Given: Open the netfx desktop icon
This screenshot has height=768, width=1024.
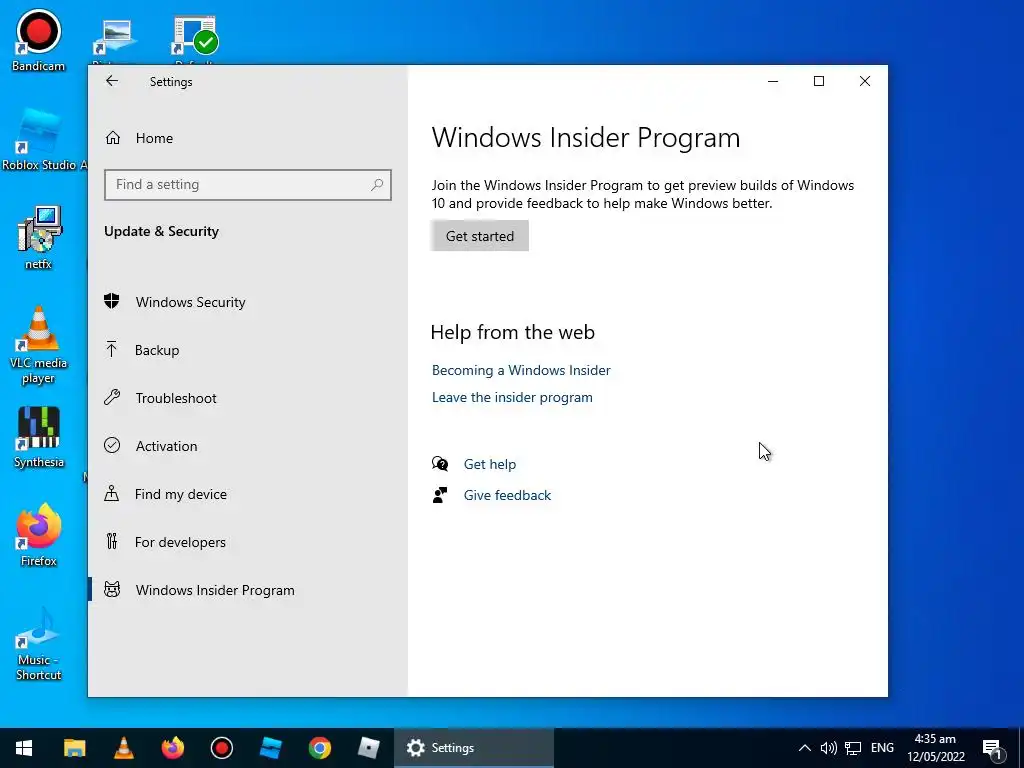Looking at the screenshot, I should point(39,238).
